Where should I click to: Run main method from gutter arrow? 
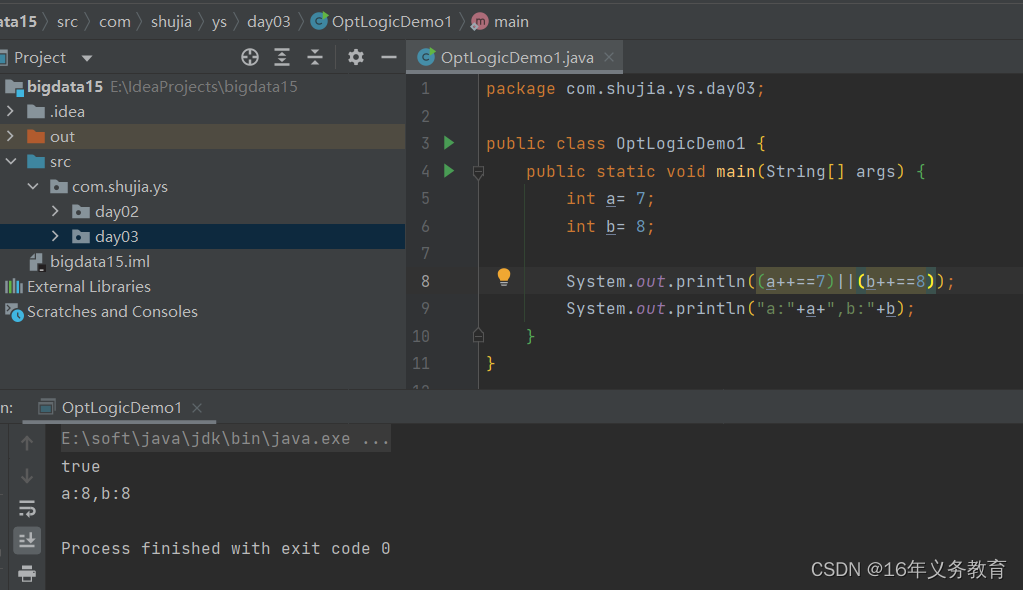tap(449, 171)
